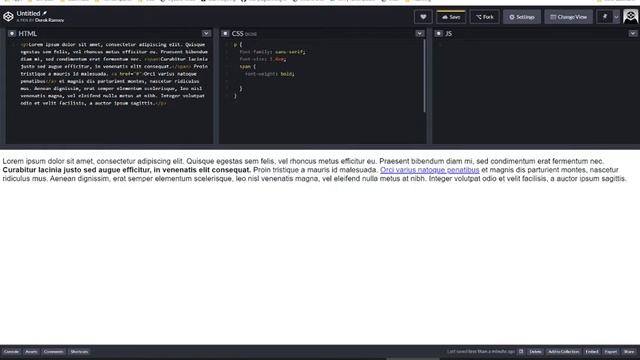Click the CSS scrollbar thumb
The width and height of the screenshot is (640, 360).
[x=424, y=76]
